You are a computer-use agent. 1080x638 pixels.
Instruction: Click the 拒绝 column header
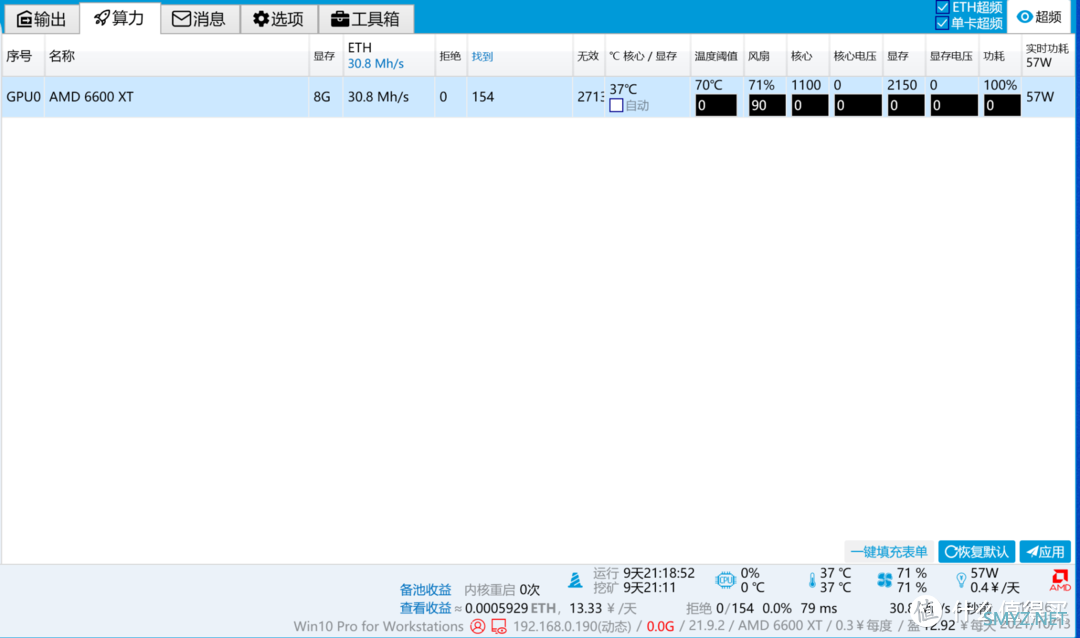coord(450,56)
